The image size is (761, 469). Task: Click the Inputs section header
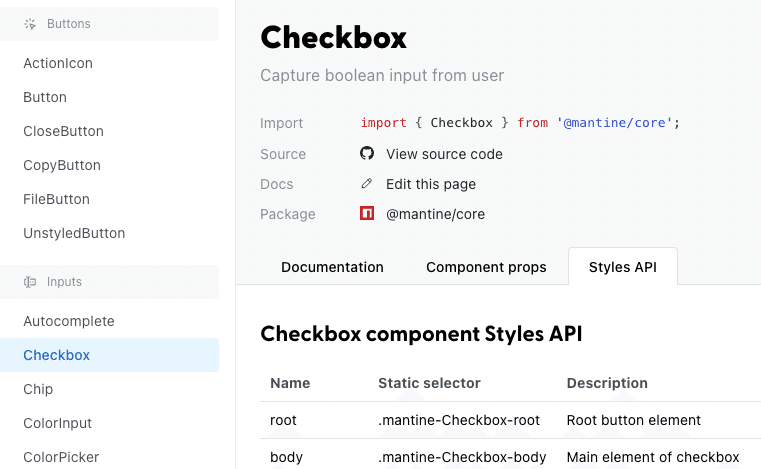click(x=109, y=282)
